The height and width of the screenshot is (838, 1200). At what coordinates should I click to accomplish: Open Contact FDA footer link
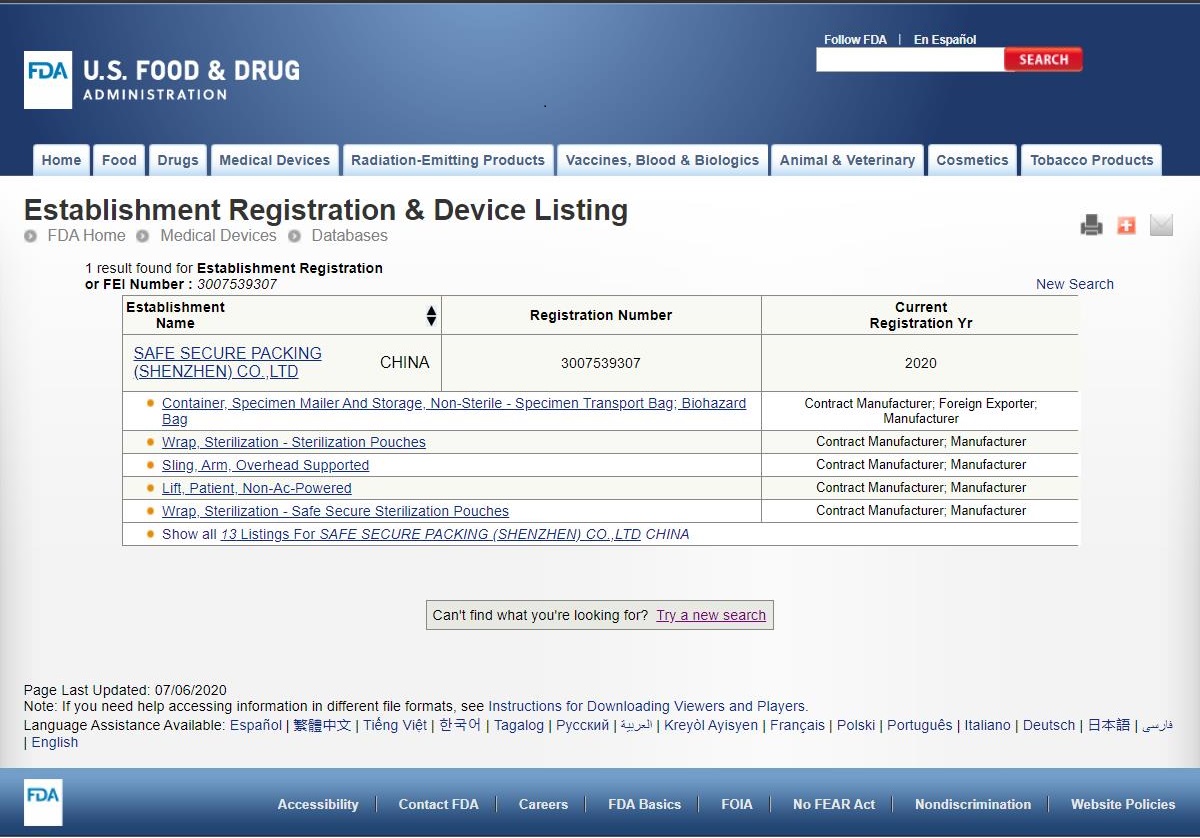point(438,804)
